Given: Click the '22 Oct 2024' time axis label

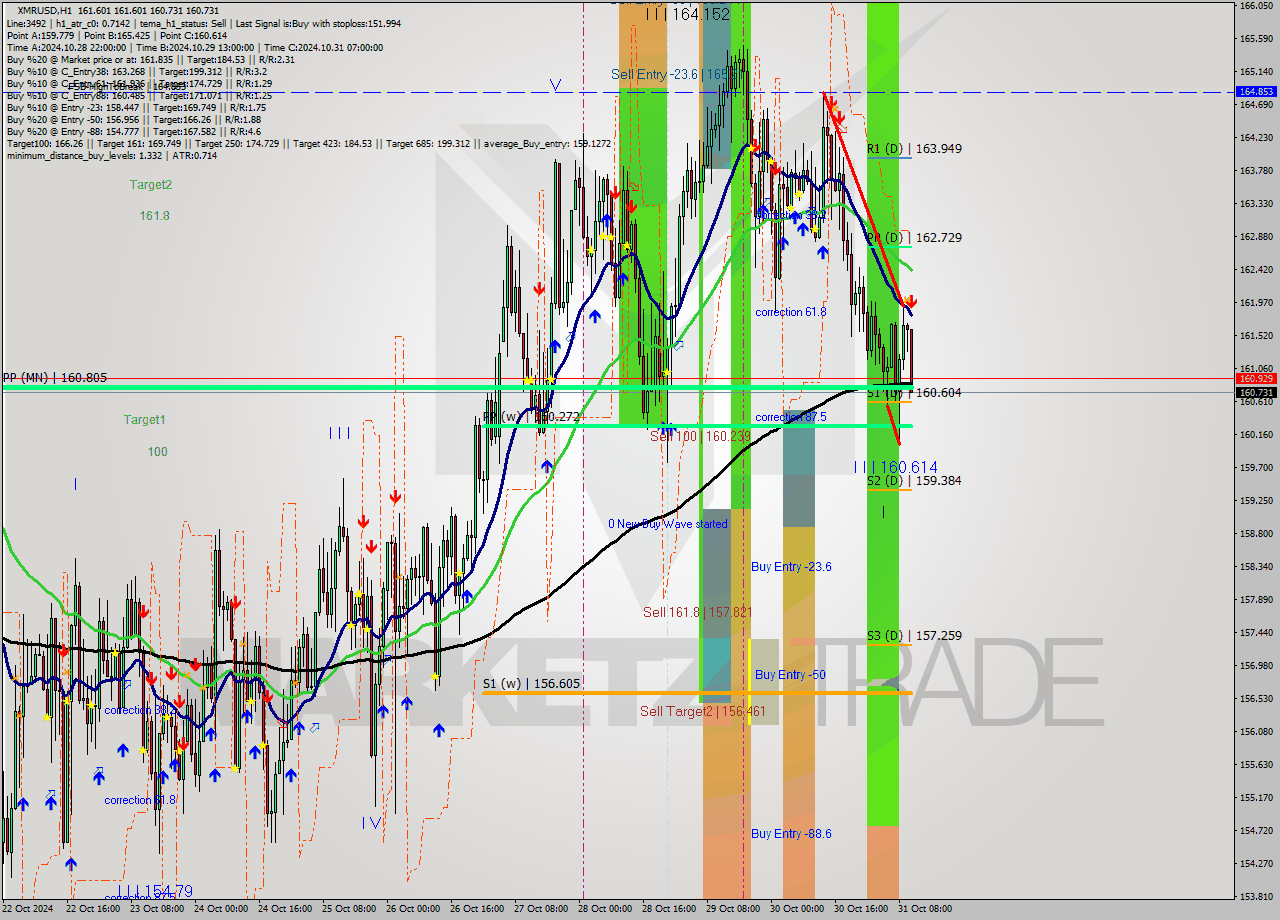Looking at the screenshot, I should click(27, 909).
